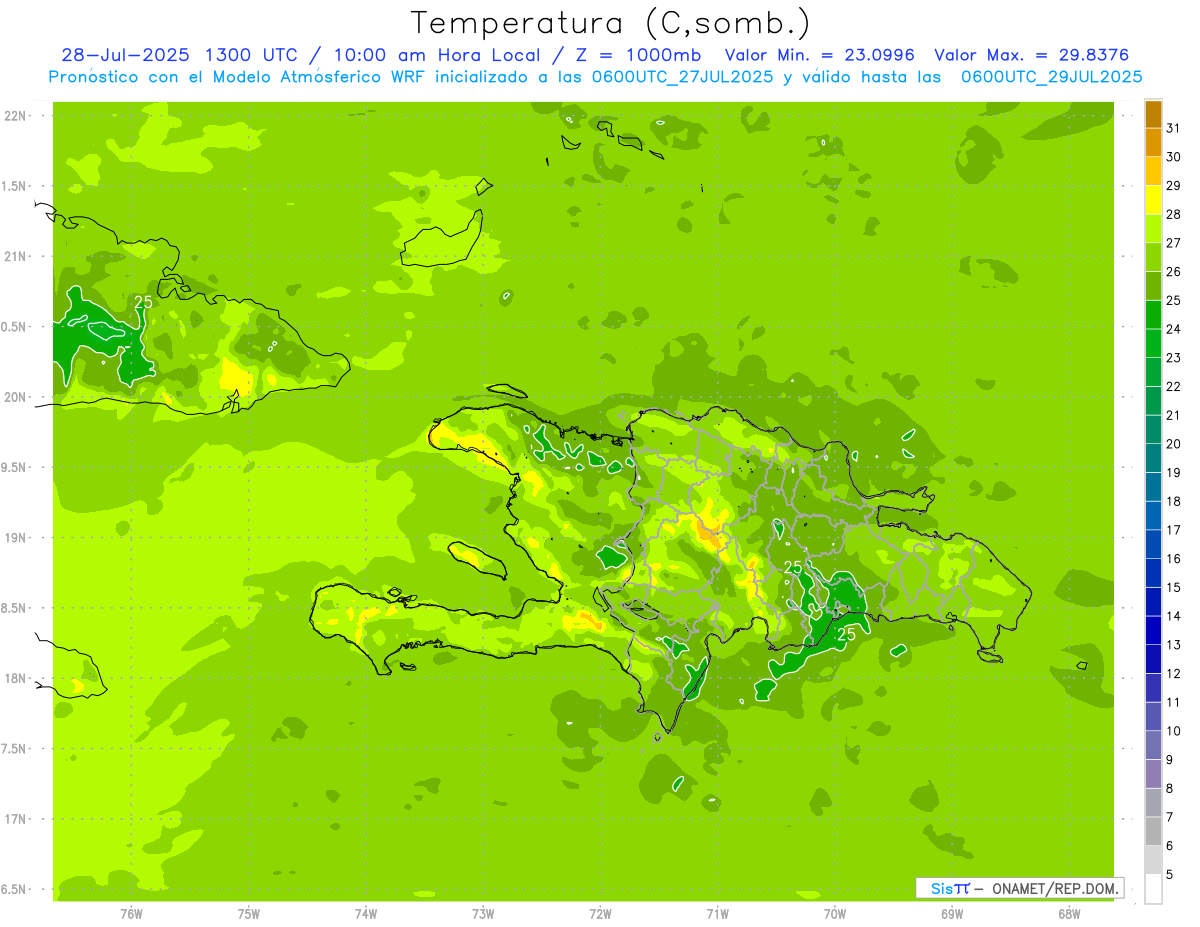Click the "Temperatura (C,somb.)" chart title
Viewport: 1200px width, 927px height.
pyautogui.click(x=611, y=23)
